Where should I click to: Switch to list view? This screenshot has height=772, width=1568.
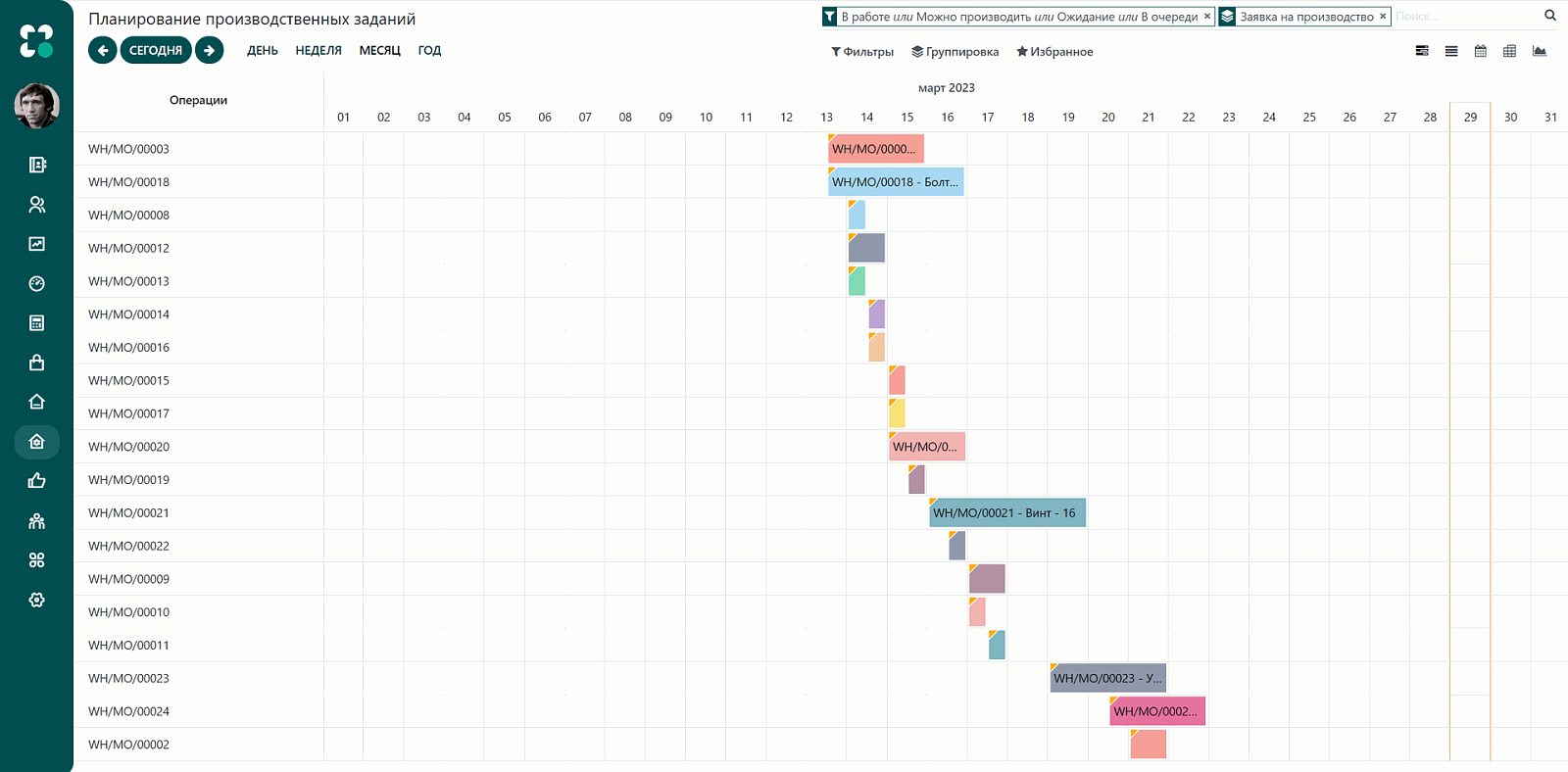(1451, 51)
